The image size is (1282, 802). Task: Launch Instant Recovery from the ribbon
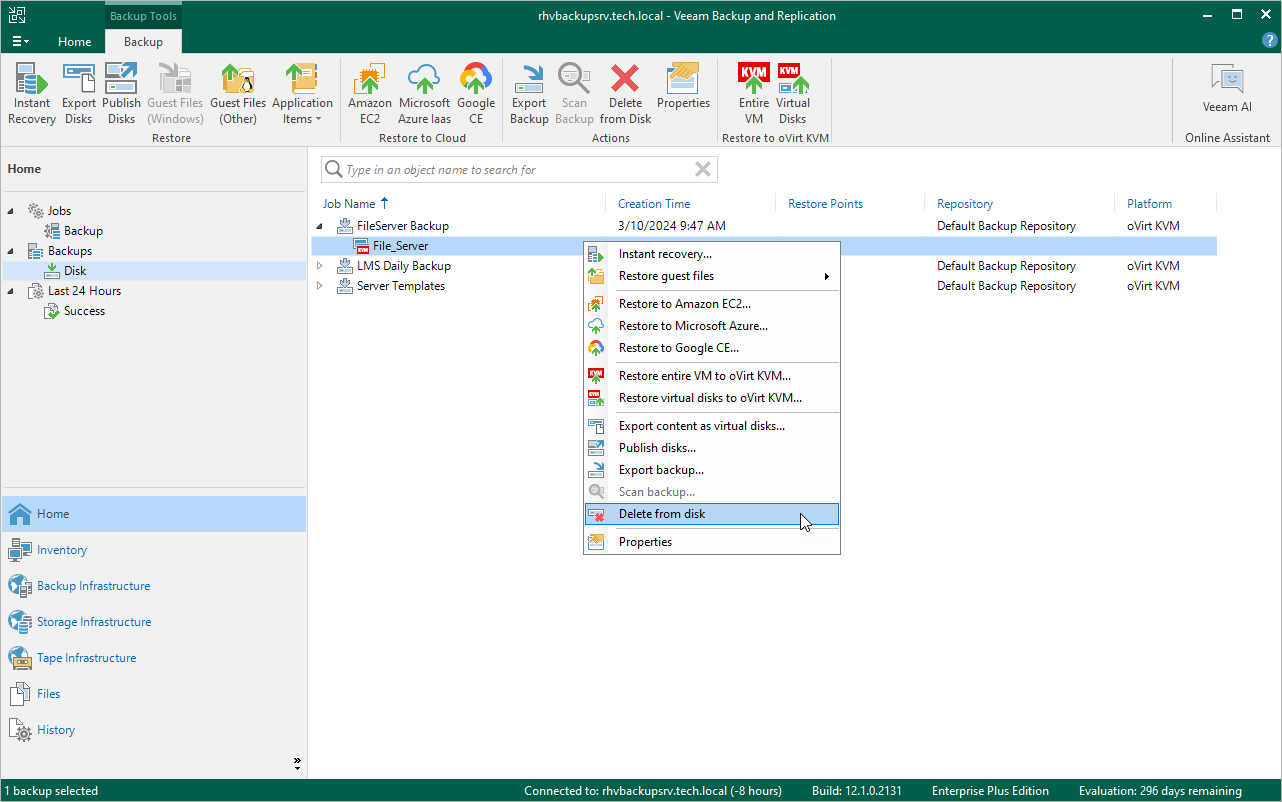32,94
